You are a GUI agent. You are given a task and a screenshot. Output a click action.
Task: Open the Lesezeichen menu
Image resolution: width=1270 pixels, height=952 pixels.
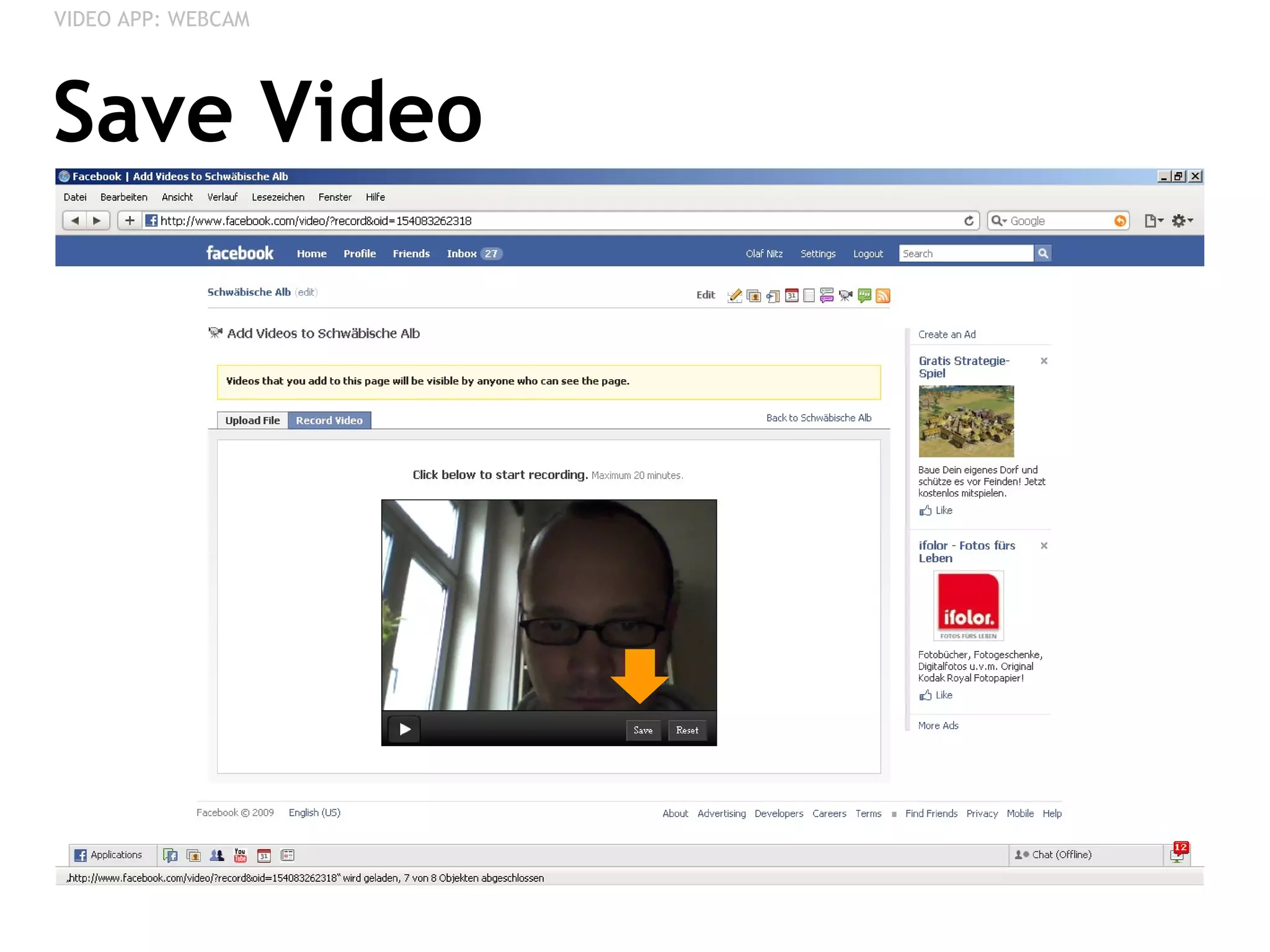[x=278, y=197]
